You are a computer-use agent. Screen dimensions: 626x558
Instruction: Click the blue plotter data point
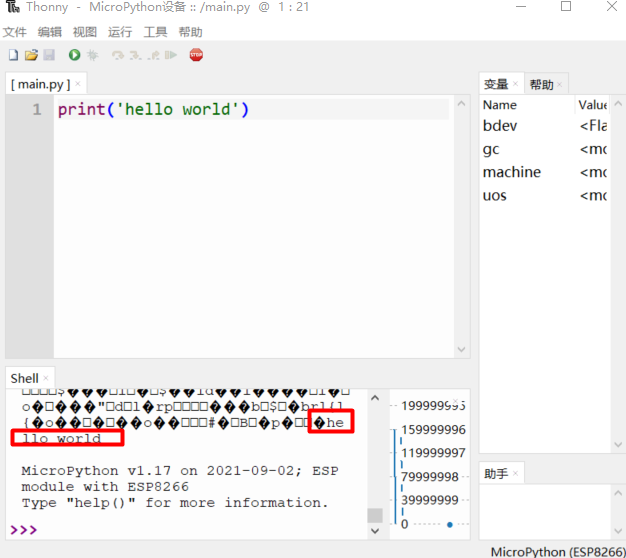(x=450, y=524)
